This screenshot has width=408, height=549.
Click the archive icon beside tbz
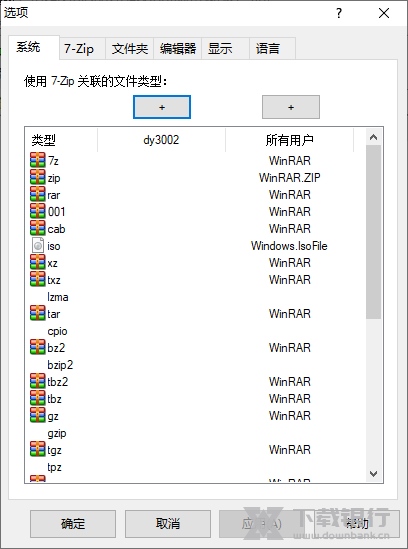[x=37, y=399]
